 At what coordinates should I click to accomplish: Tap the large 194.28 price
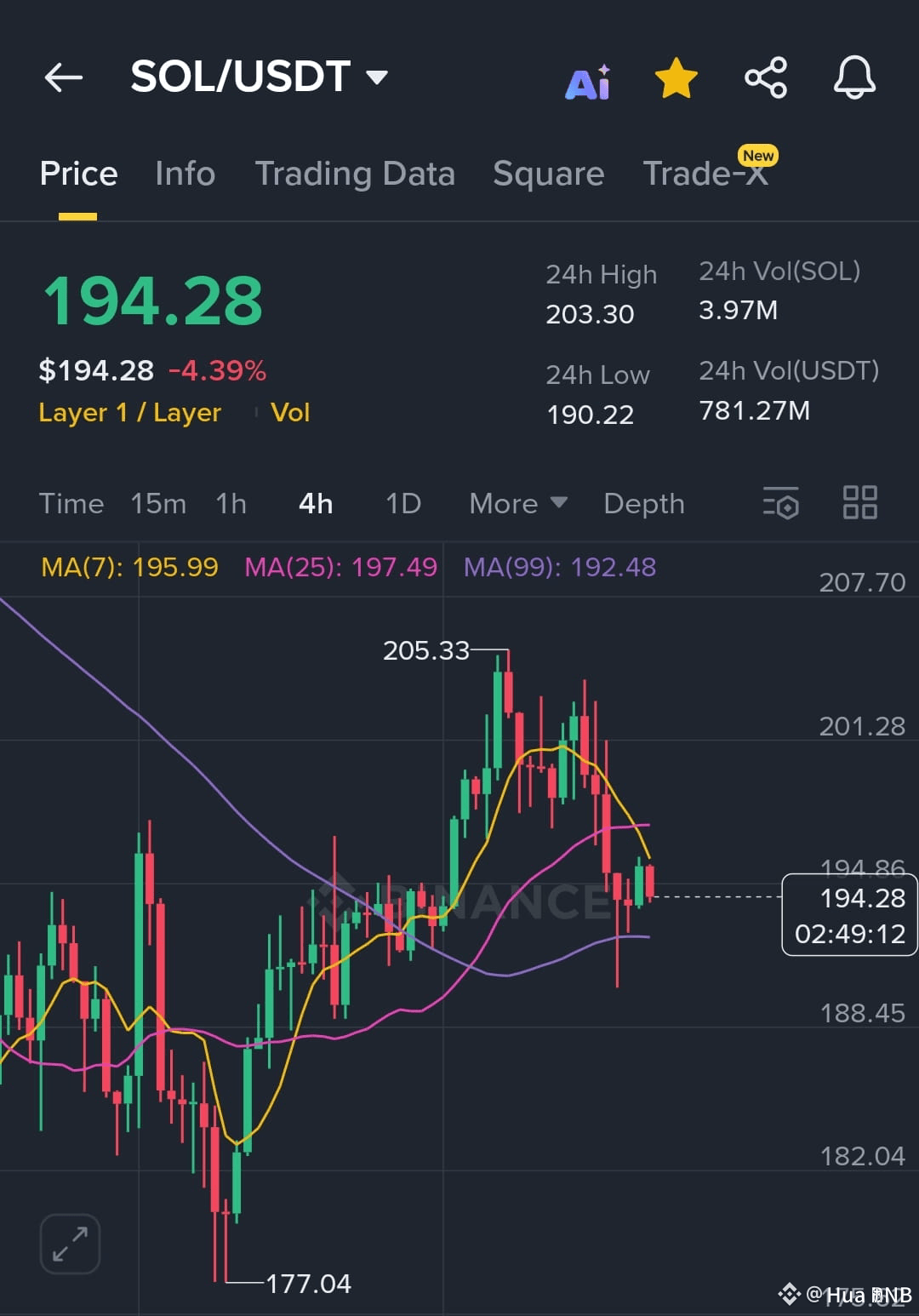tap(153, 301)
